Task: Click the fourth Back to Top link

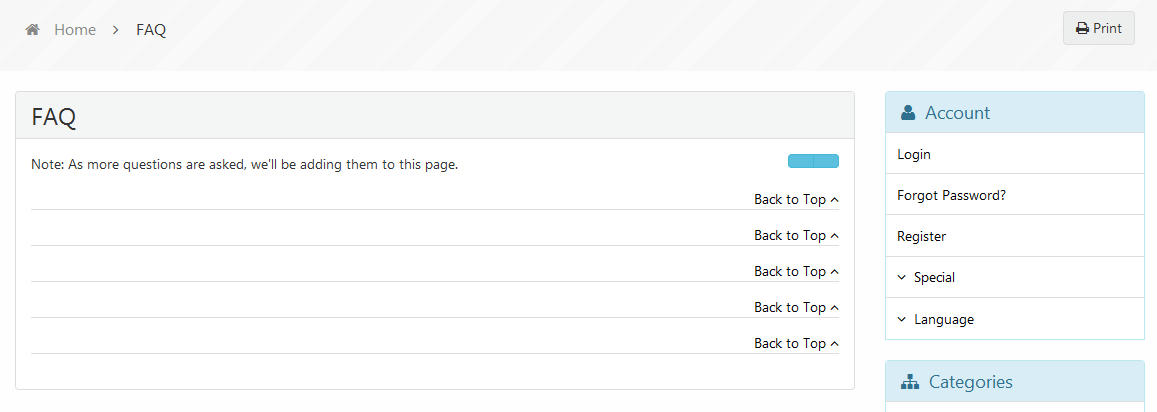Action: pyautogui.click(x=796, y=308)
